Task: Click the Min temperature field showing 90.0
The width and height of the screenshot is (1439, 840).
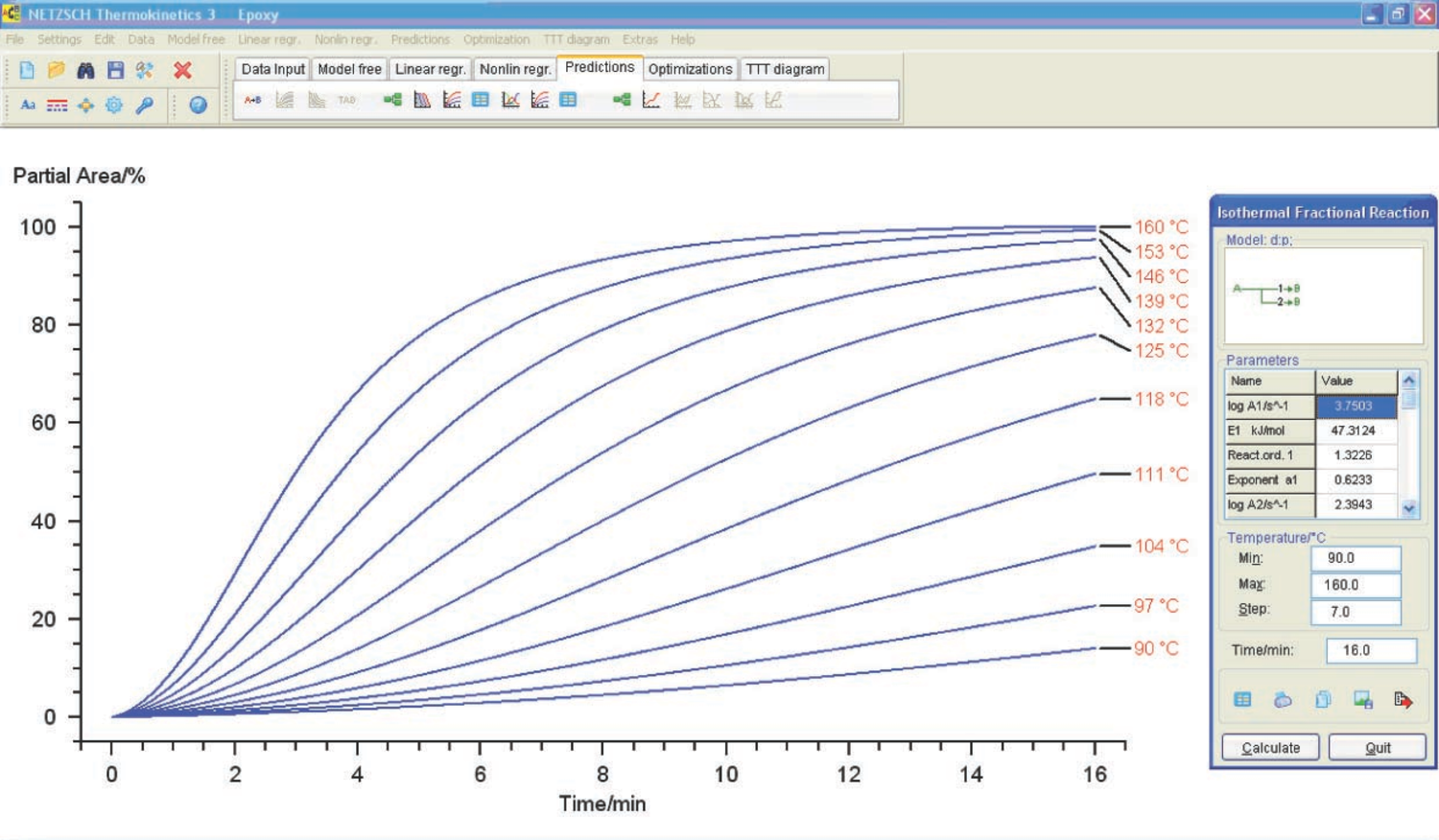Action: tap(1356, 558)
